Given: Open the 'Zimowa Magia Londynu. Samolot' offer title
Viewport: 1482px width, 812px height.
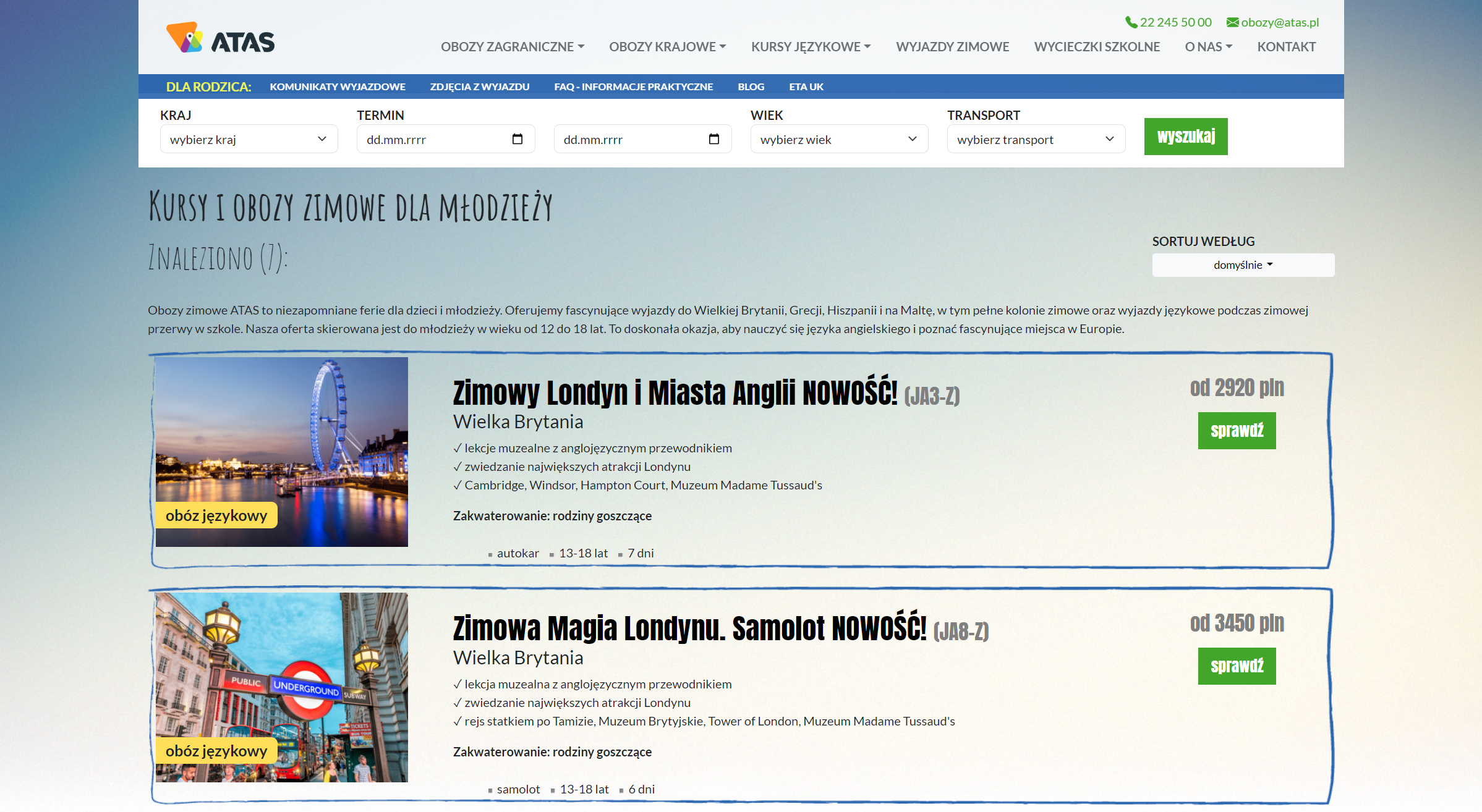Looking at the screenshot, I should coord(689,630).
